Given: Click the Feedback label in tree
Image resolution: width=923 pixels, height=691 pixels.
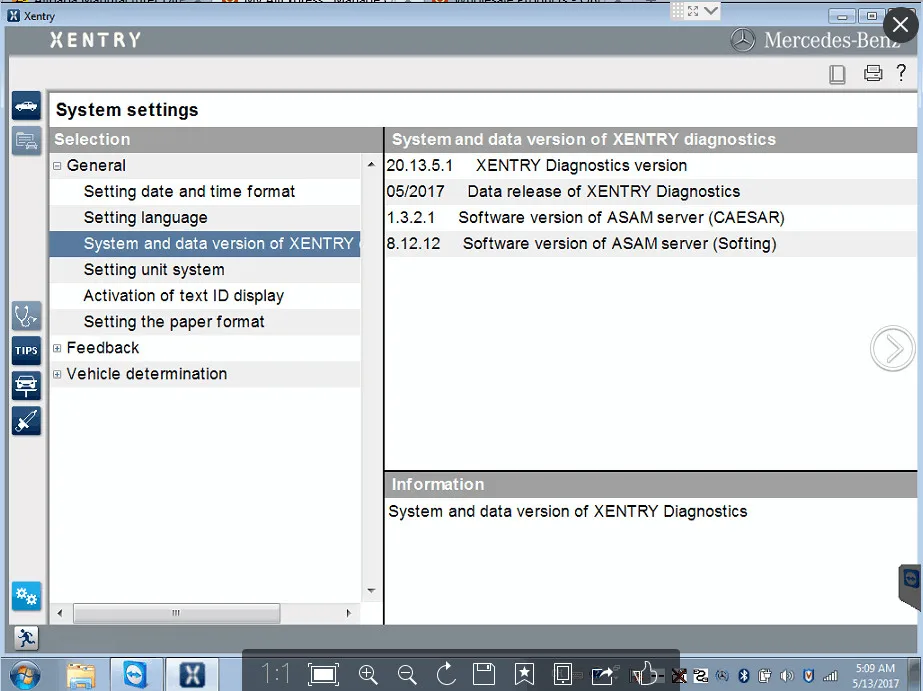Looking at the screenshot, I should 103,348.
